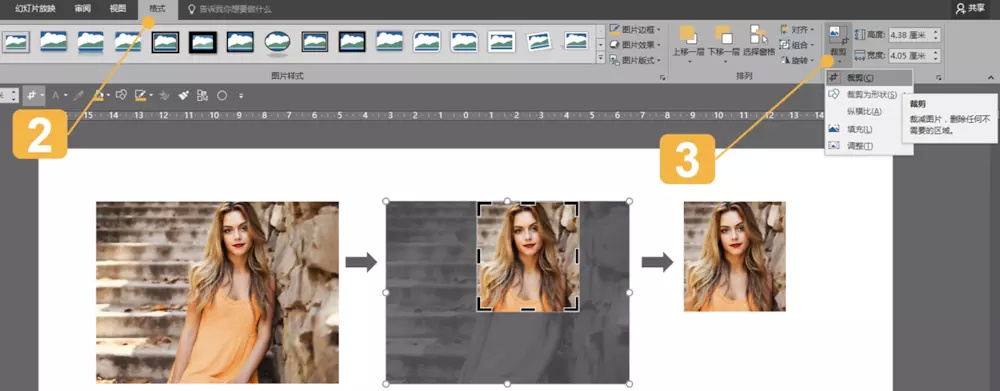Open the 图片样式 group dialog launcher
Image resolution: width=1000 pixels, height=391 pixels.
click(x=663, y=78)
